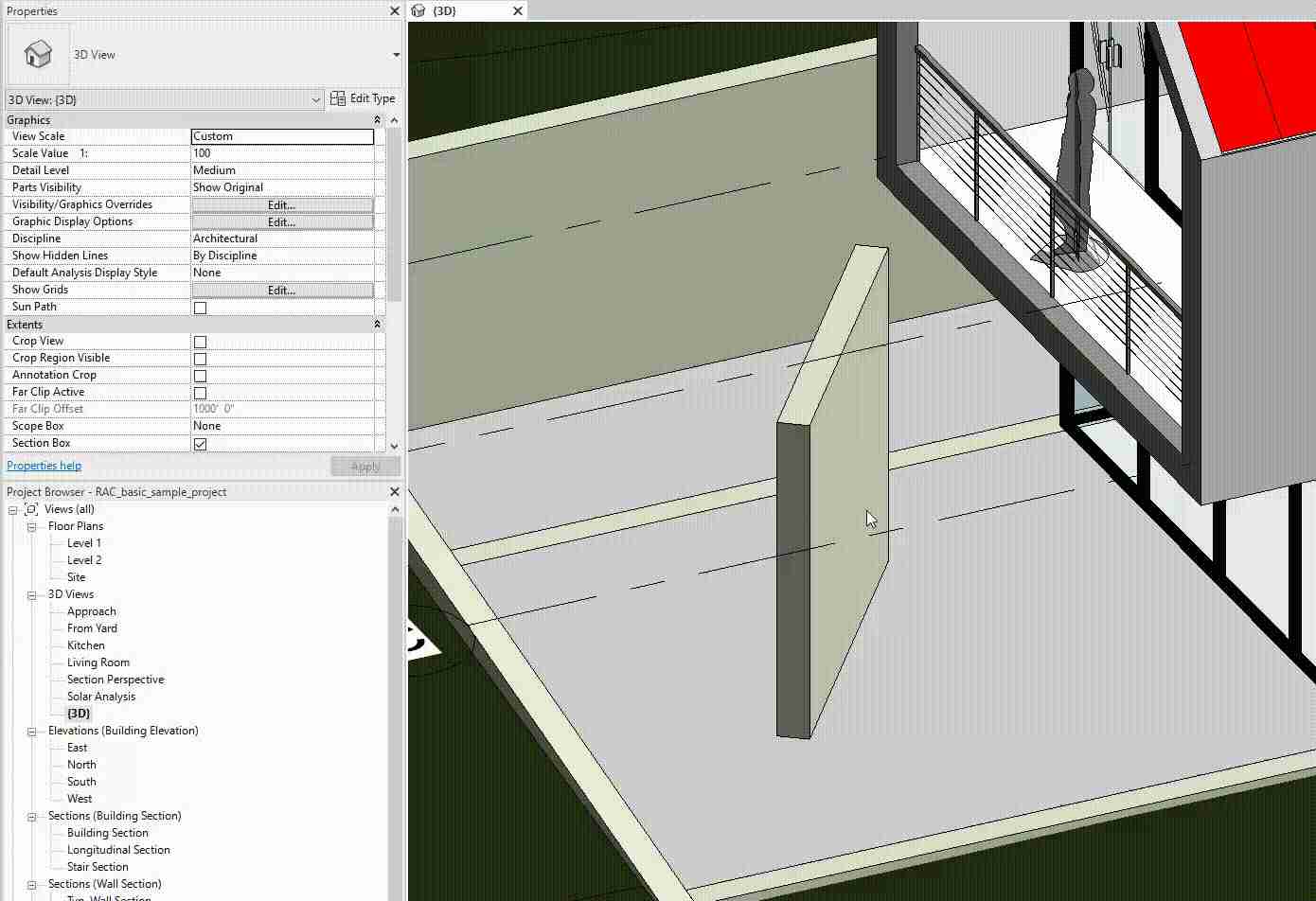Disable the Section Box checkbox

pyautogui.click(x=200, y=443)
